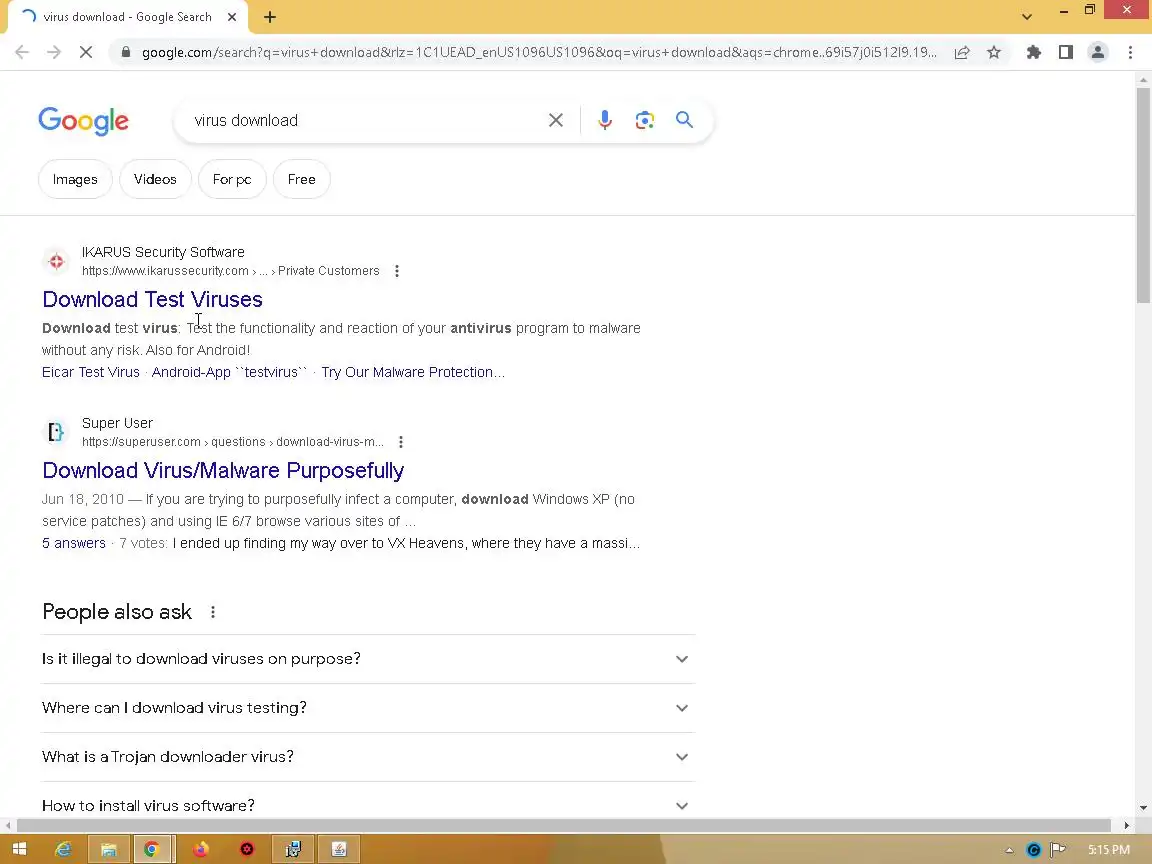Stop page loading with the X button

click(86, 52)
